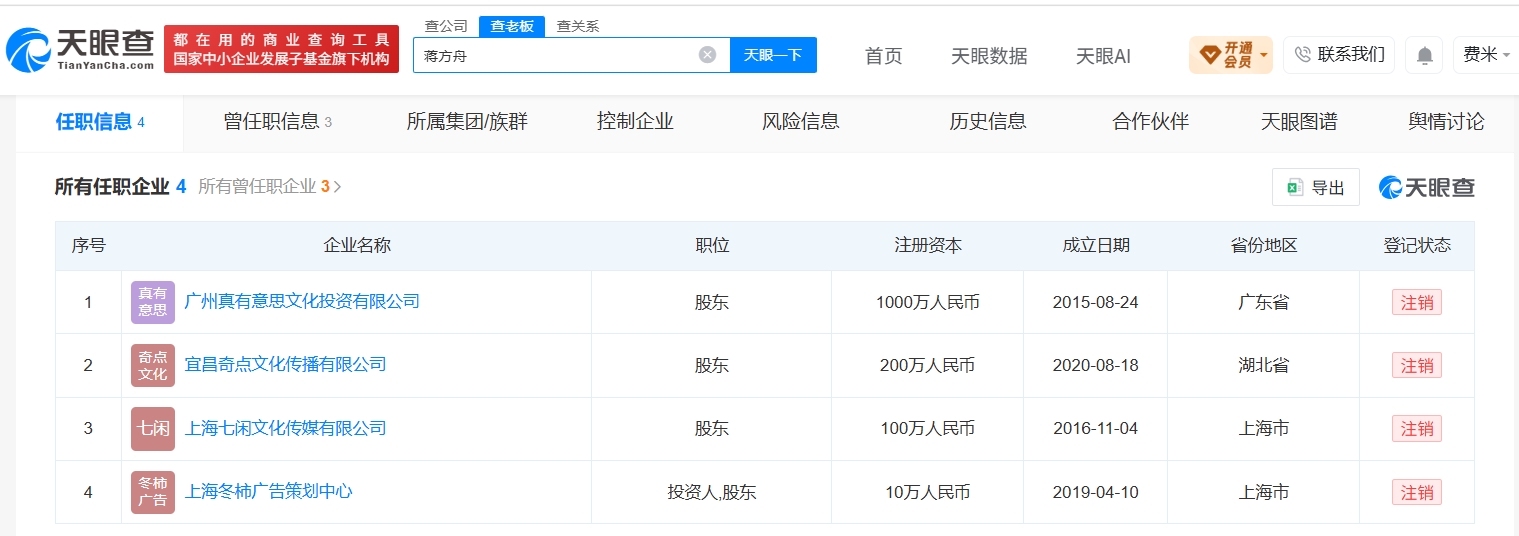The height and width of the screenshot is (536, 1519).
Task: Open the 合作伙伴 tab
Action: (1151, 122)
